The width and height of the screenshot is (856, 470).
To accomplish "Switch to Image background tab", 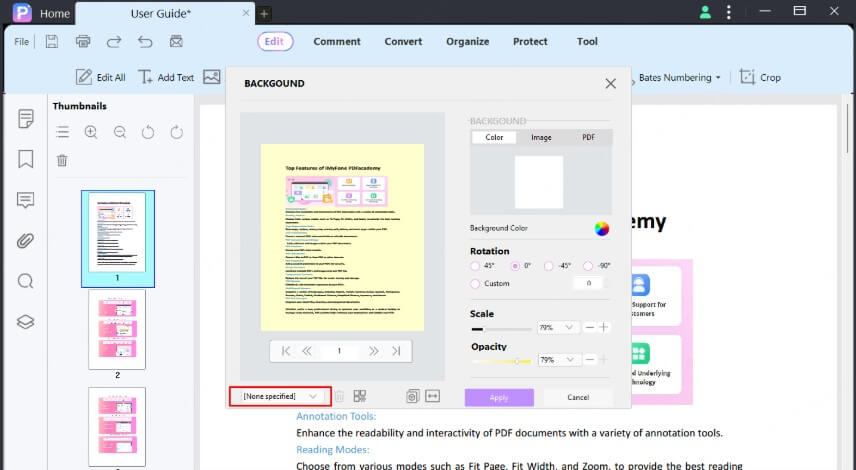I will [x=541, y=138].
